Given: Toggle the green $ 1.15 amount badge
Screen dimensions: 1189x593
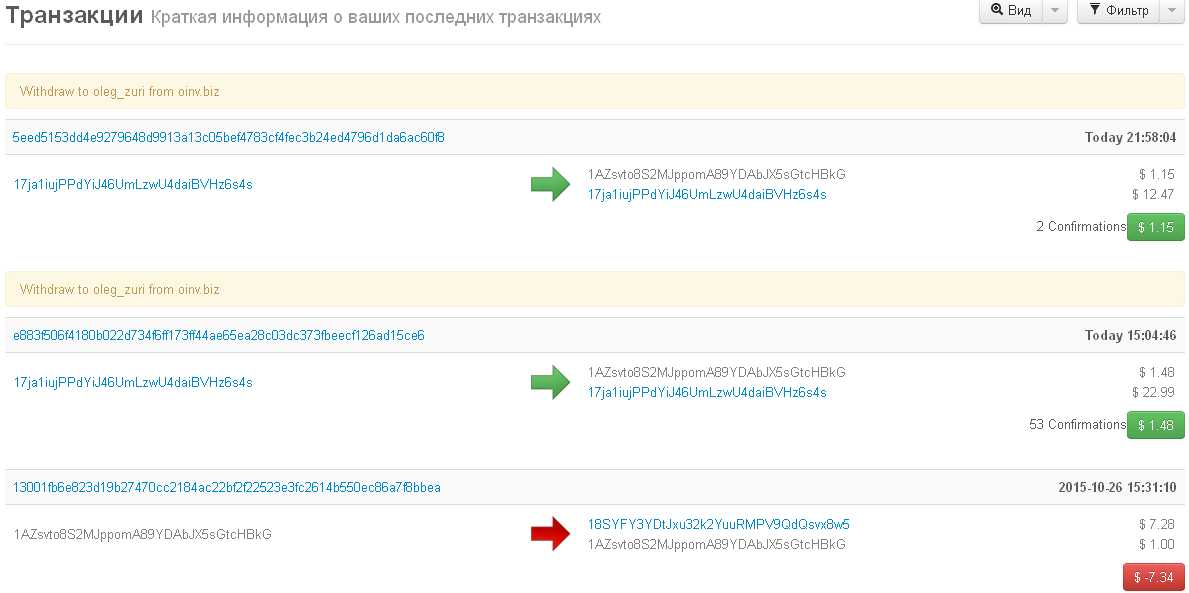Looking at the screenshot, I should (1155, 227).
